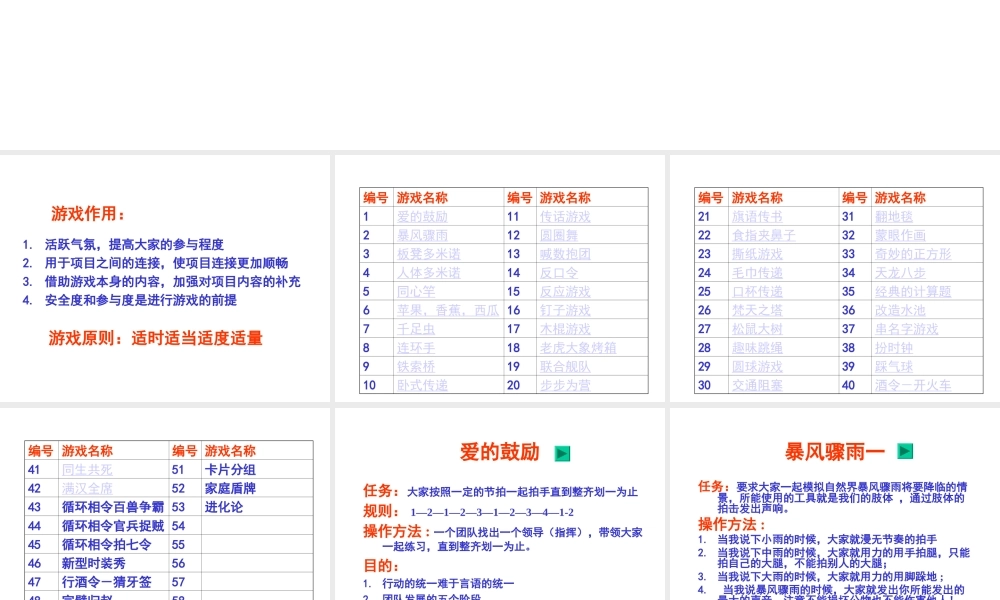Click the 毛巾传递 hyperlink
Image resolution: width=1000 pixels, height=600 pixels.
(757, 273)
